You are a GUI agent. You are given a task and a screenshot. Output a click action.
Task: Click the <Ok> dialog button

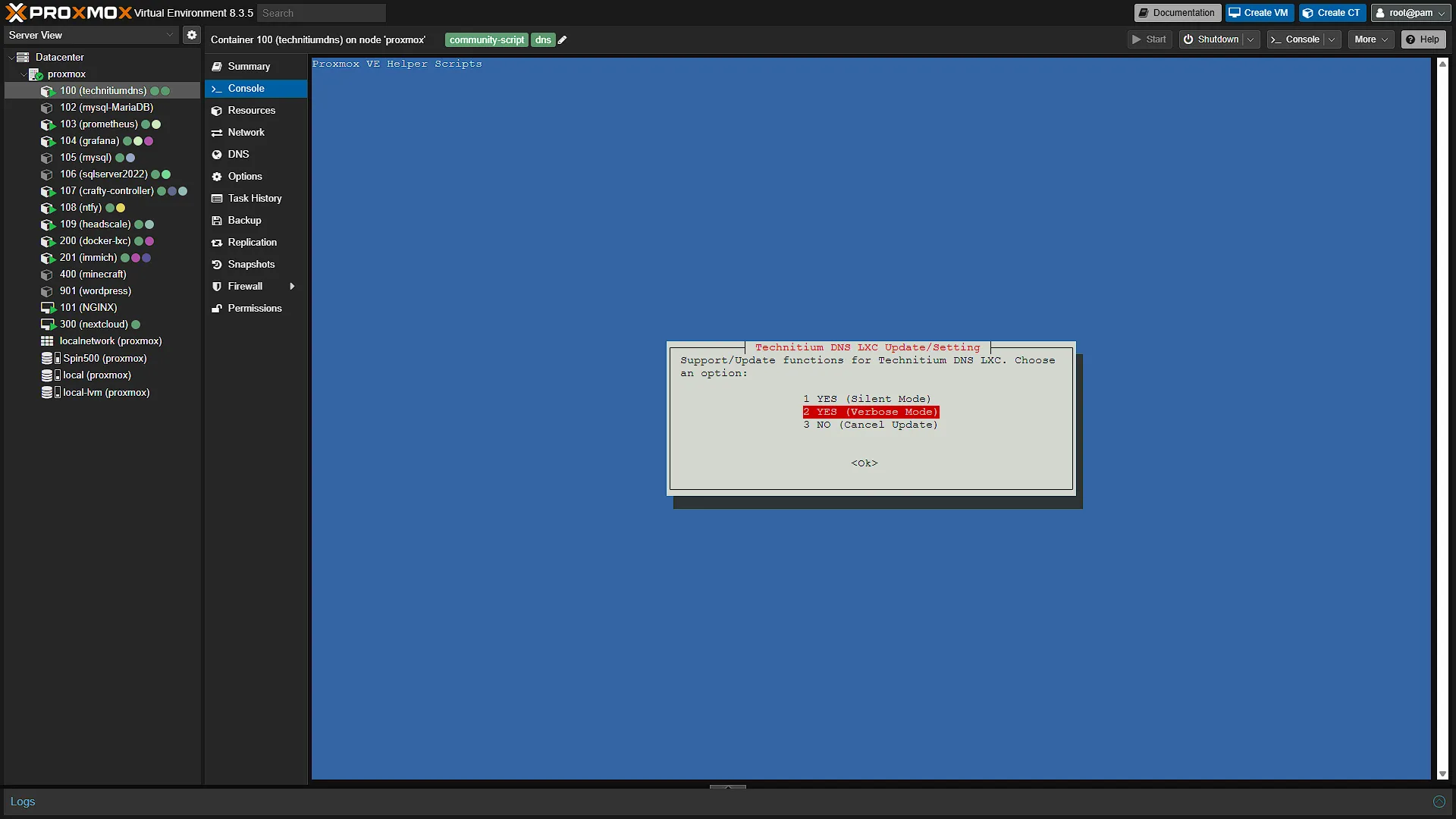(864, 463)
